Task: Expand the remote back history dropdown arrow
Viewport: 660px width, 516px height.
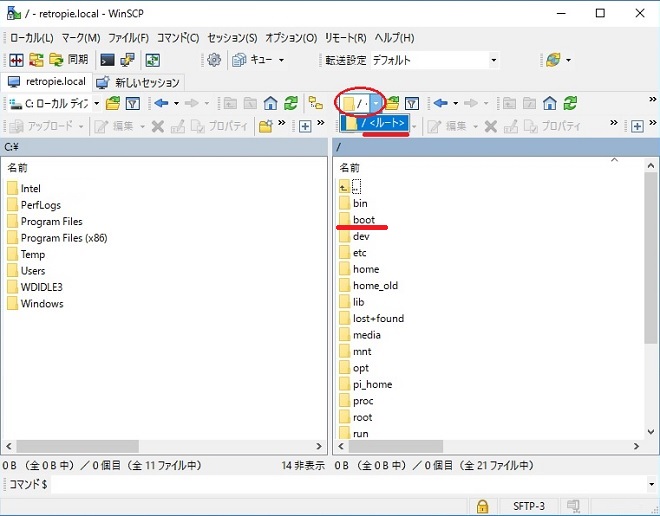Action: [x=455, y=103]
